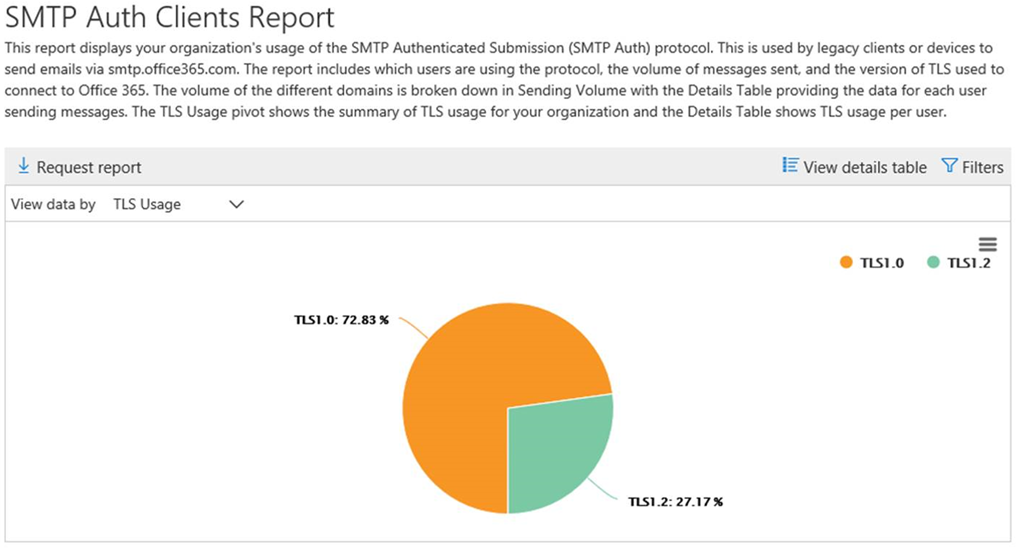The width and height of the screenshot is (1024, 554).
Task: Click the TLS1.0: 72.83 % data label
Action: pyautogui.click(x=342, y=320)
